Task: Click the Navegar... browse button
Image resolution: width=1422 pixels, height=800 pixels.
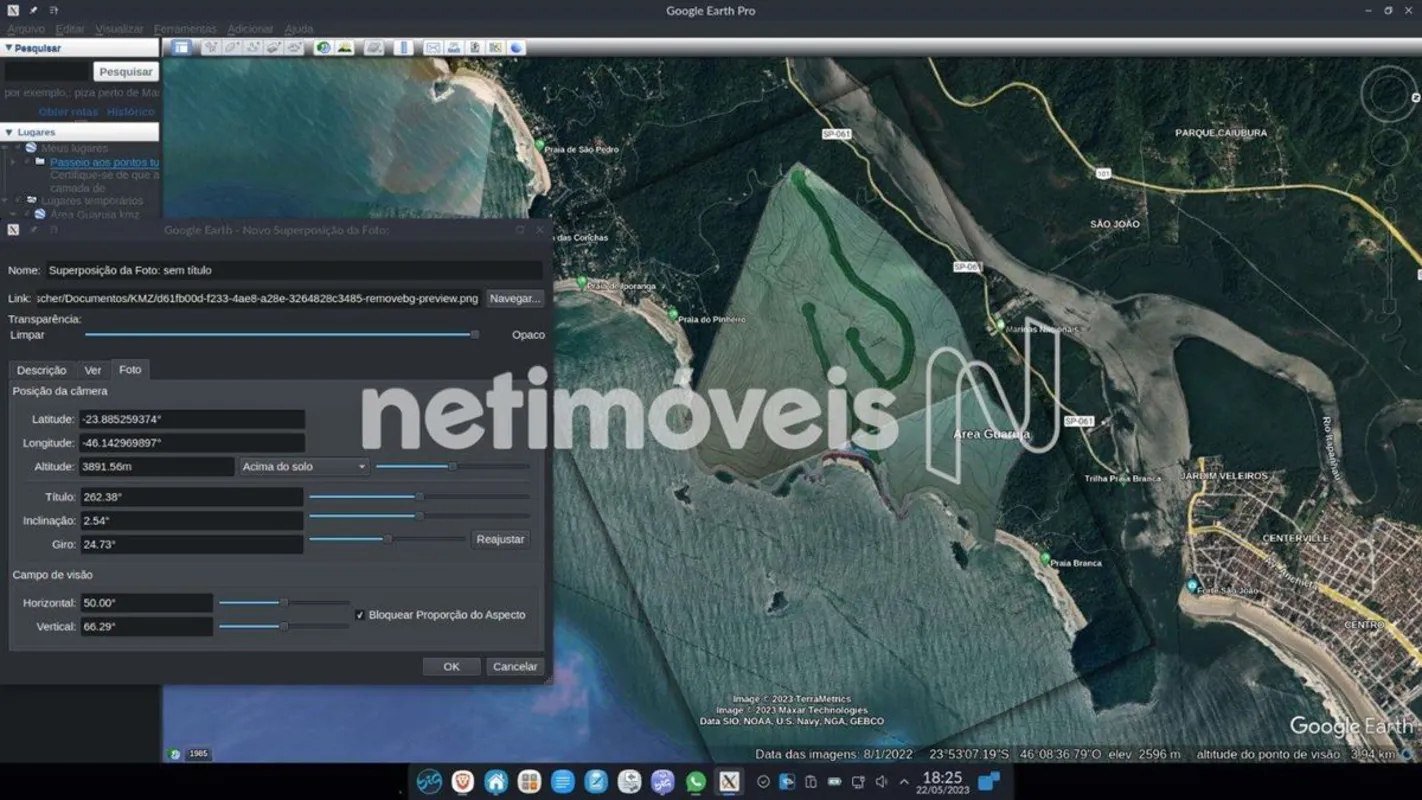Action: (x=515, y=298)
